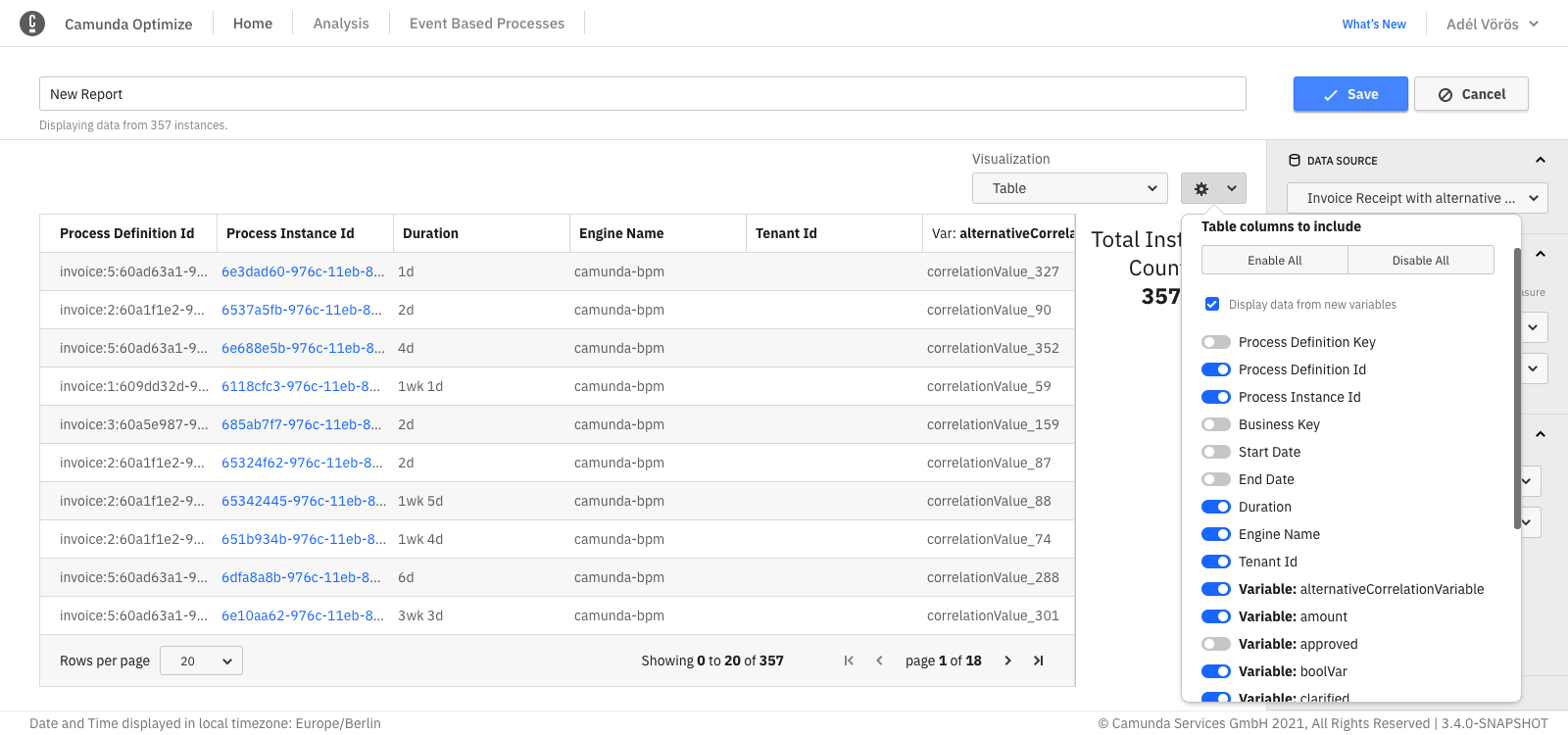The width and height of the screenshot is (1568, 735).
Task: Click the New Report name field
Action: 642,94
